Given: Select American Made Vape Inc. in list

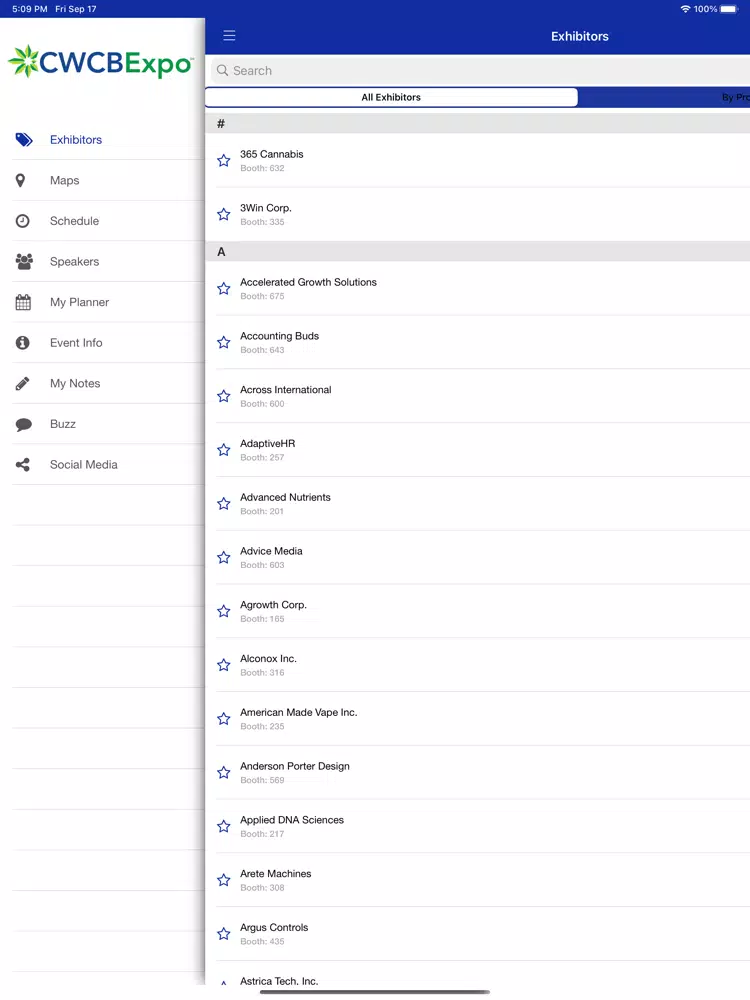Looking at the screenshot, I should 478,719.
